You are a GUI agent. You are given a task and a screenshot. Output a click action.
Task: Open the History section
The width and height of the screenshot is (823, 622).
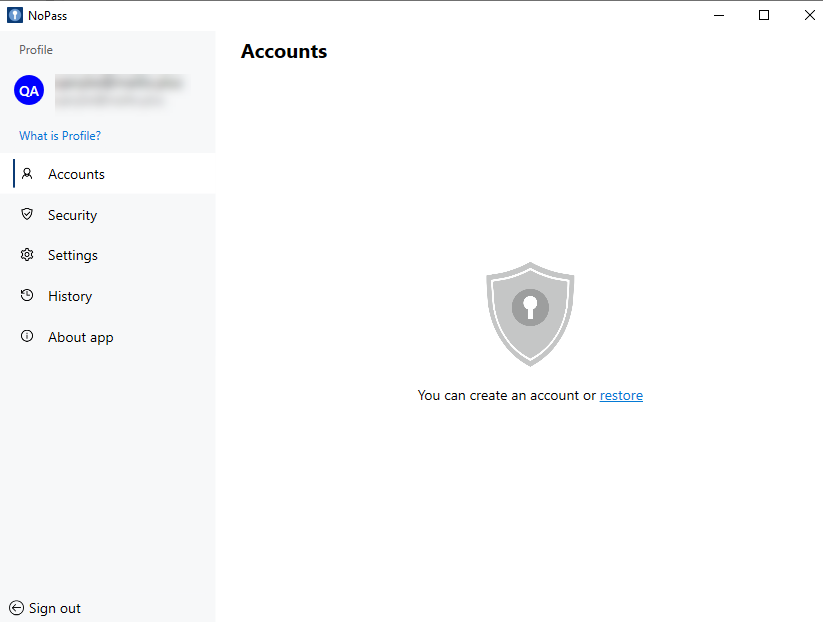(70, 297)
